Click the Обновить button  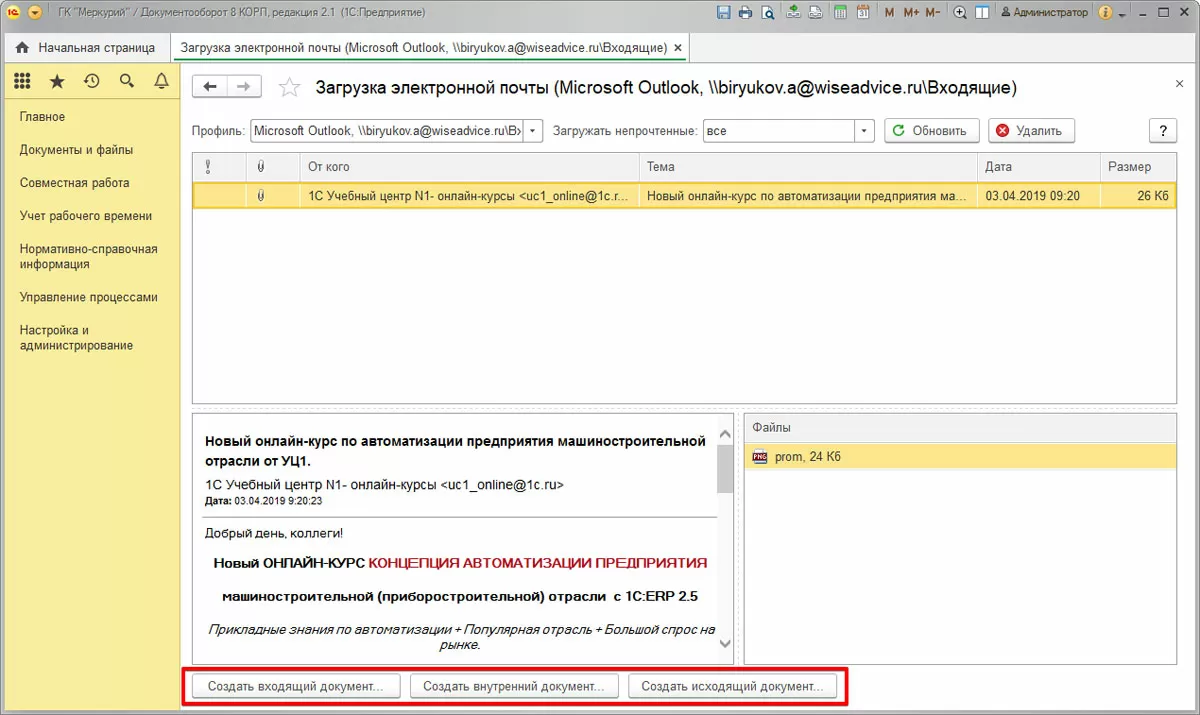(x=931, y=131)
